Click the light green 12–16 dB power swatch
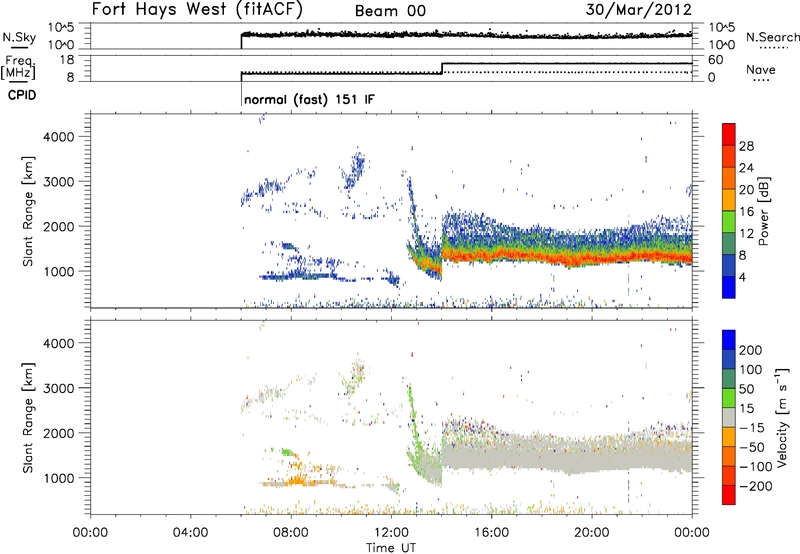800x554 pixels. 729,222
